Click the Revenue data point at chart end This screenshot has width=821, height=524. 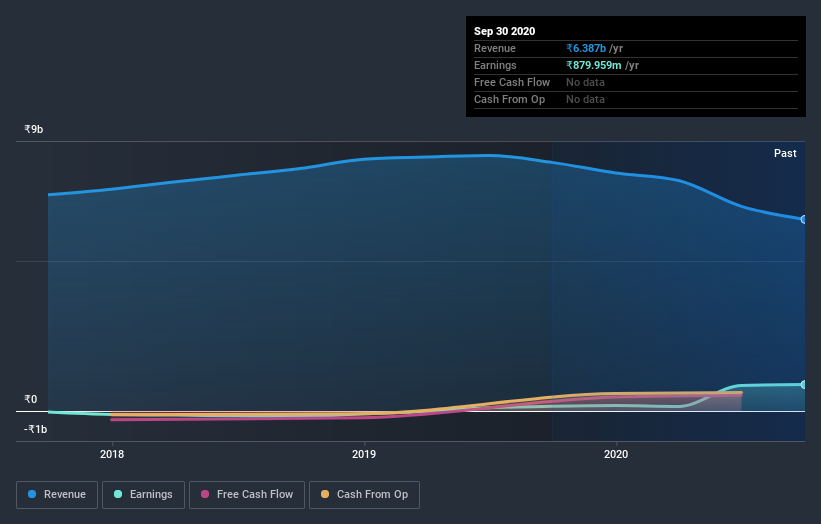(804, 219)
